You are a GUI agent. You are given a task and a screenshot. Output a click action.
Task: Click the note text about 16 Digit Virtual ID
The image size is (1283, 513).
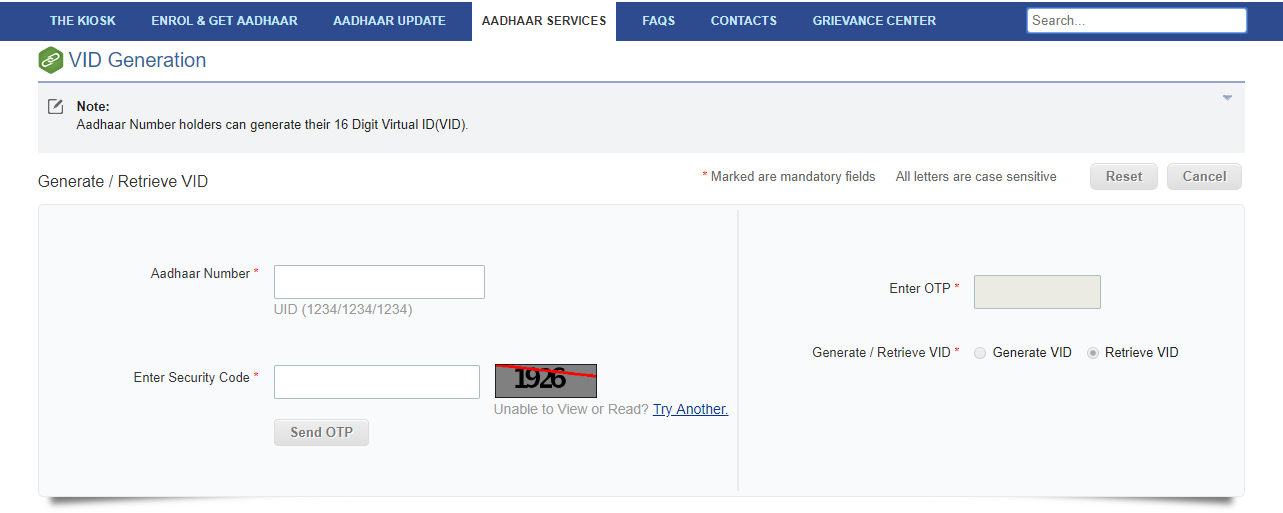click(x=273, y=126)
